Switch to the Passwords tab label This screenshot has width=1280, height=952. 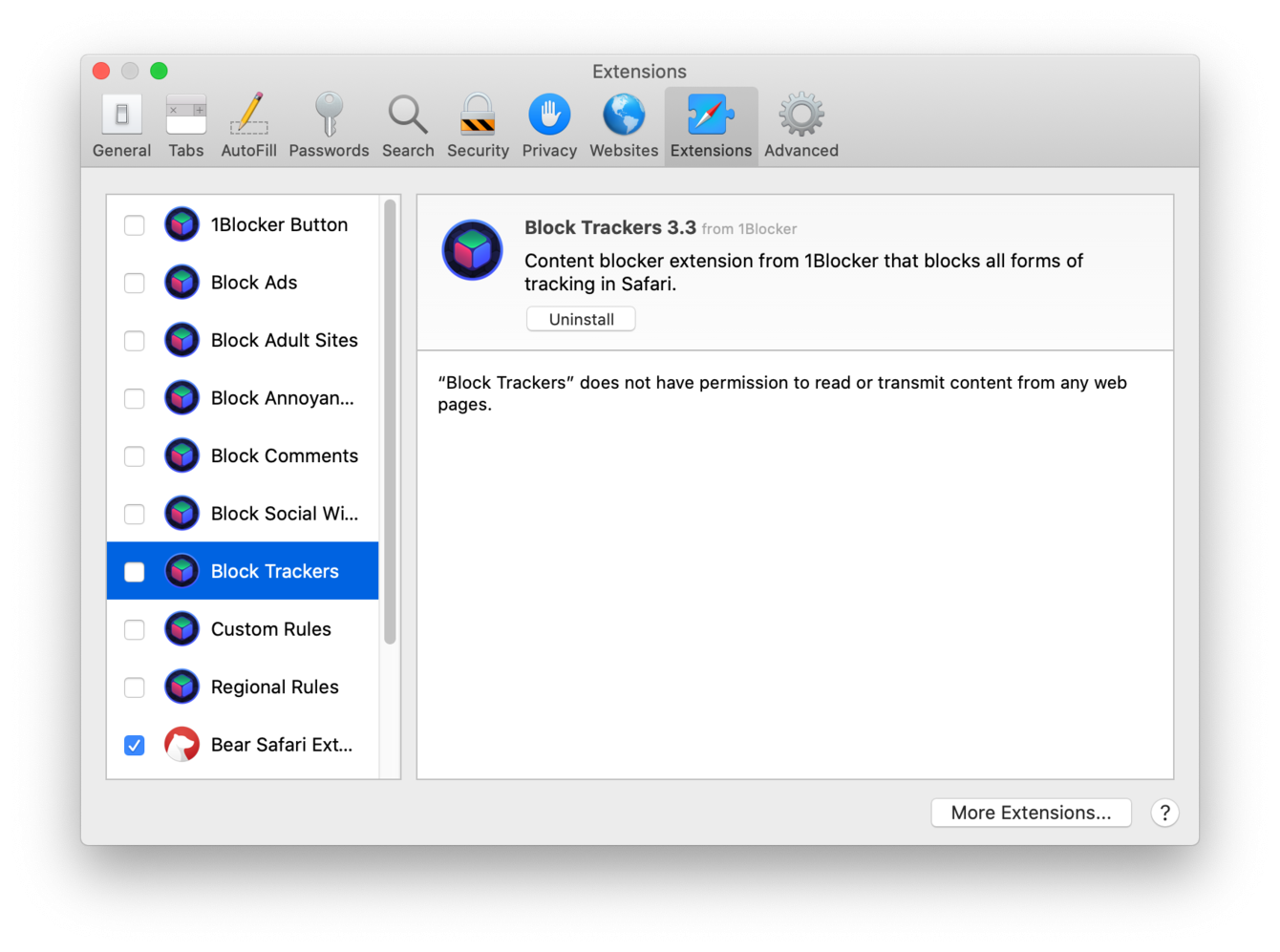[329, 151]
